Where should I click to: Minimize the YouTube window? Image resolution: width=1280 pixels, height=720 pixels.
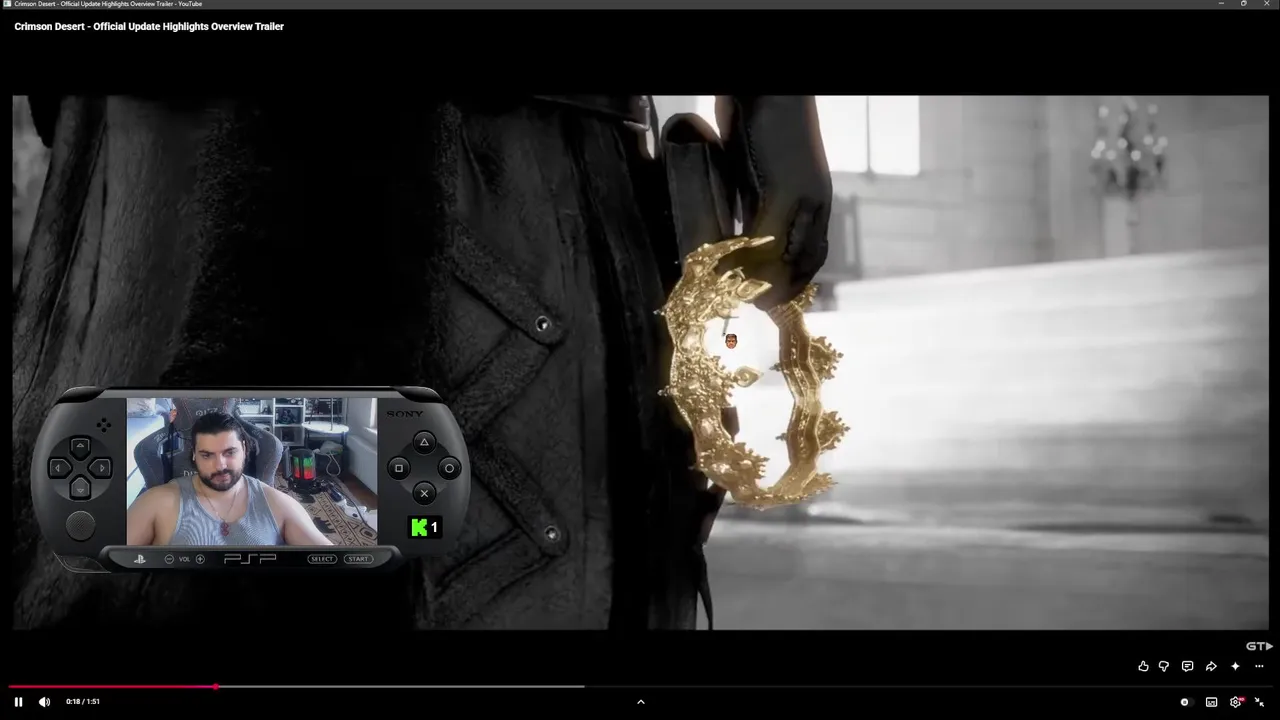(1221, 4)
